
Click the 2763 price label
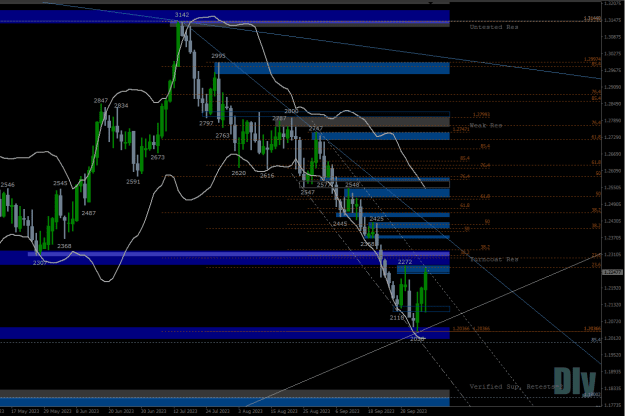(222, 135)
